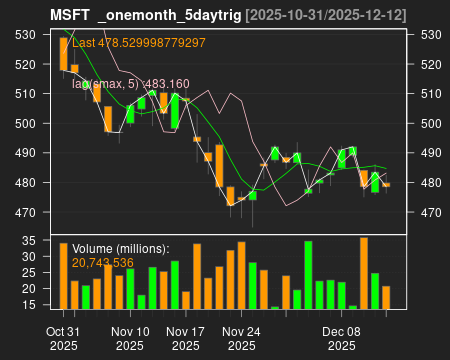Click the 30 label on the volume axis
Screen dimensions: 450x360
(x=29, y=257)
